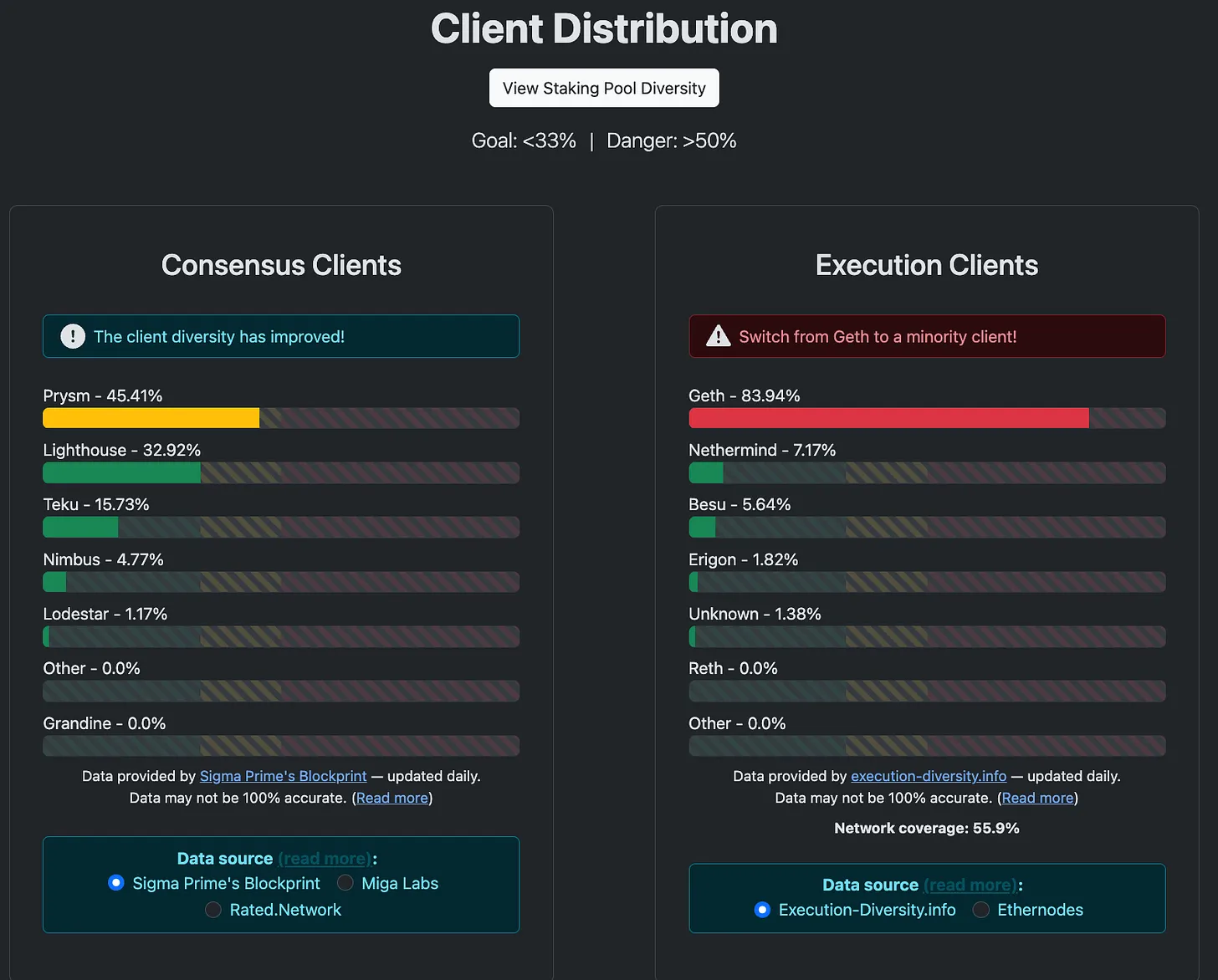Select Execution-Diversity.info radio option

click(x=762, y=910)
